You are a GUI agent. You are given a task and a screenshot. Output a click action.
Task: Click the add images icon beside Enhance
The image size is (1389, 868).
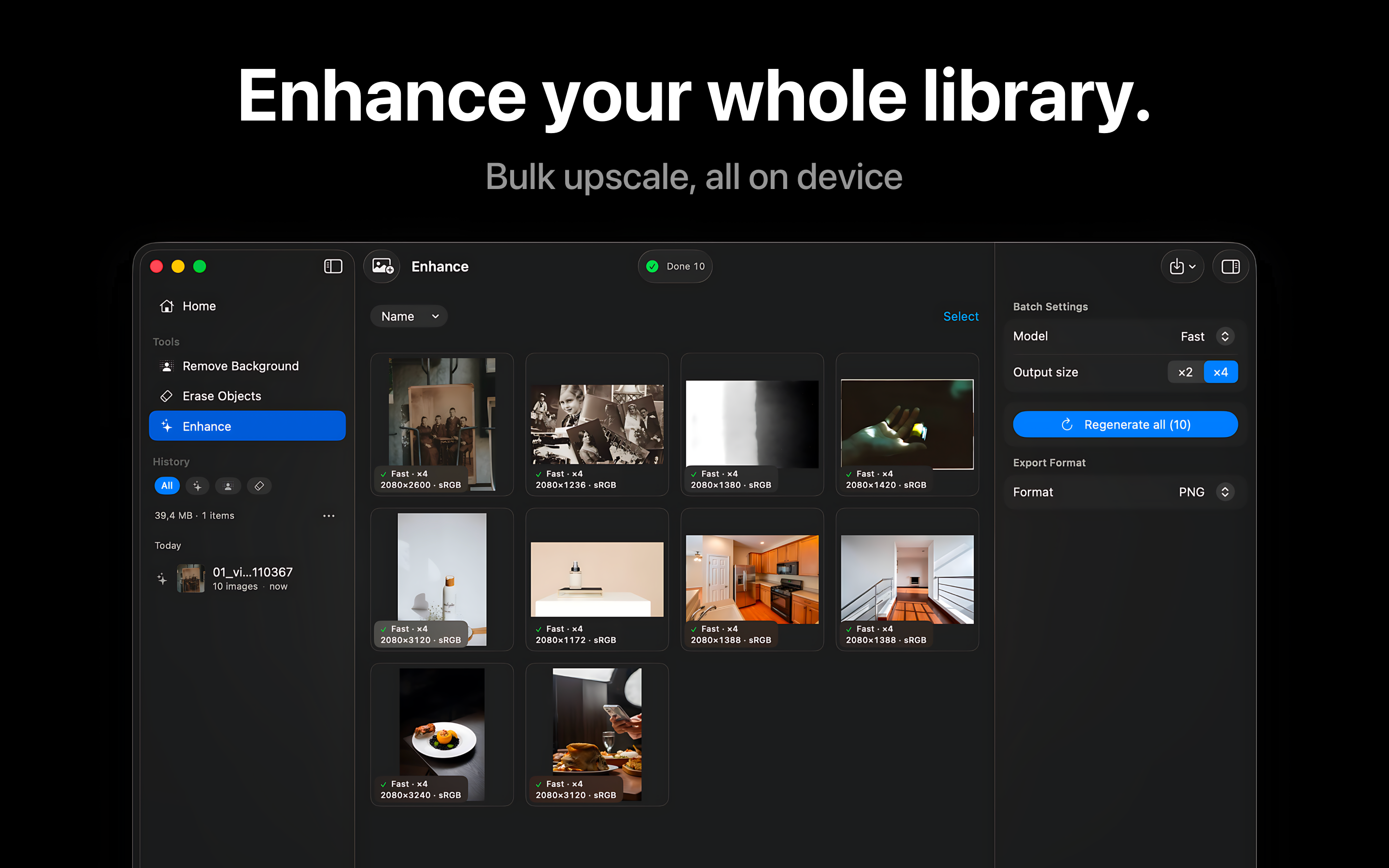[382, 266]
